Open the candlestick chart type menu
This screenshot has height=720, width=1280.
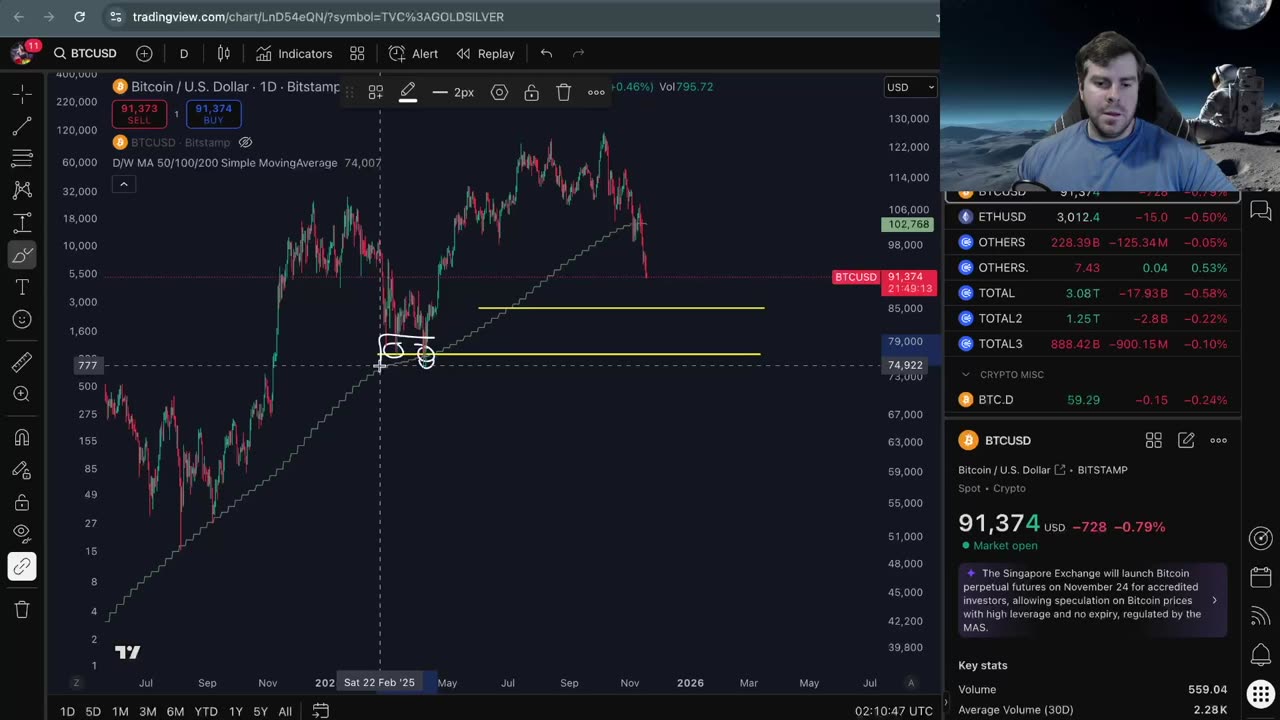point(224,53)
